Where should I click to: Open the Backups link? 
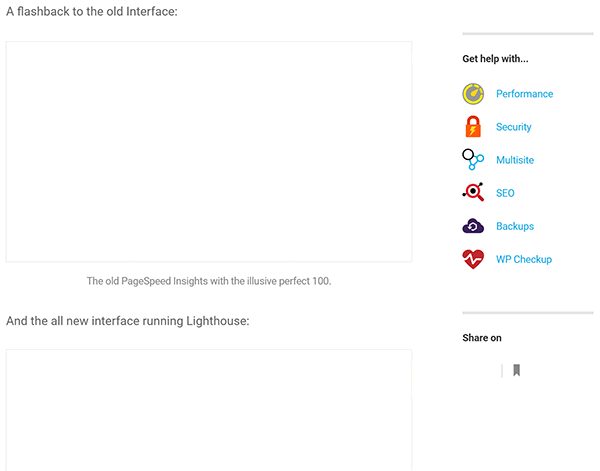click(515, 226)
